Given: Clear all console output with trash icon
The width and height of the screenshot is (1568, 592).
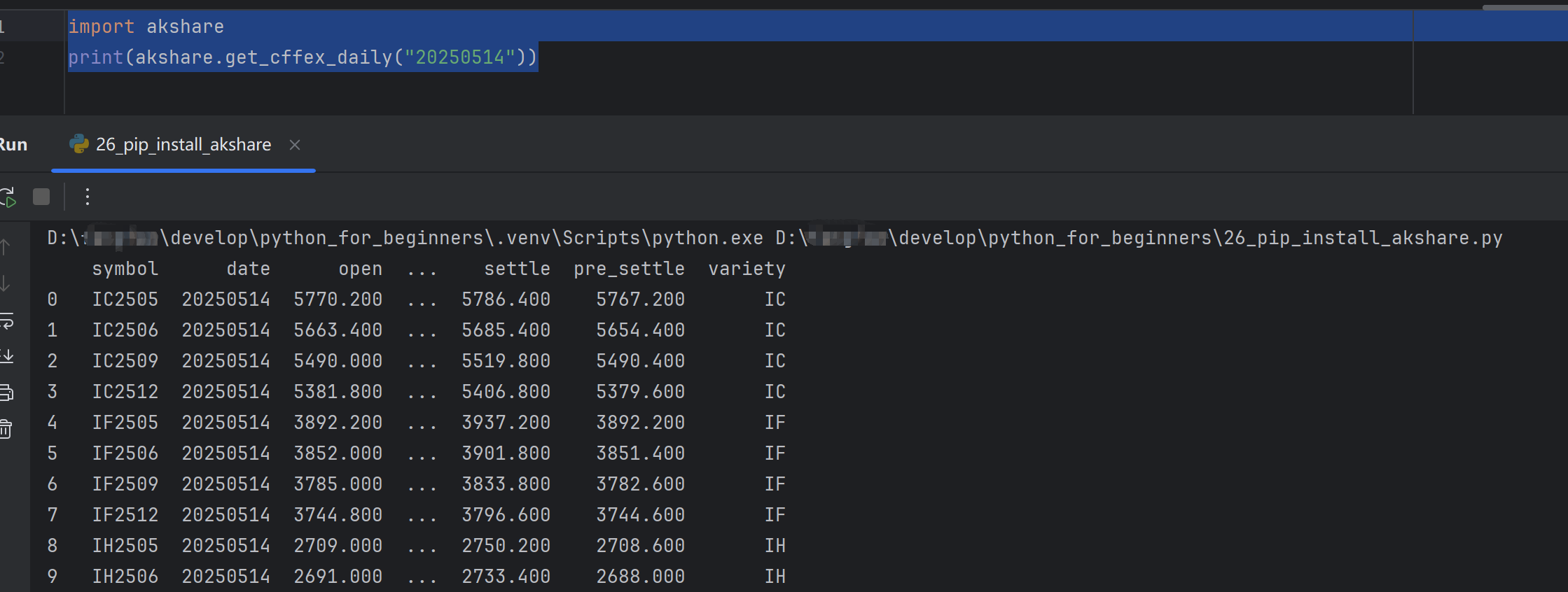Looking at the screenshot, I should (x=6, y=429).
